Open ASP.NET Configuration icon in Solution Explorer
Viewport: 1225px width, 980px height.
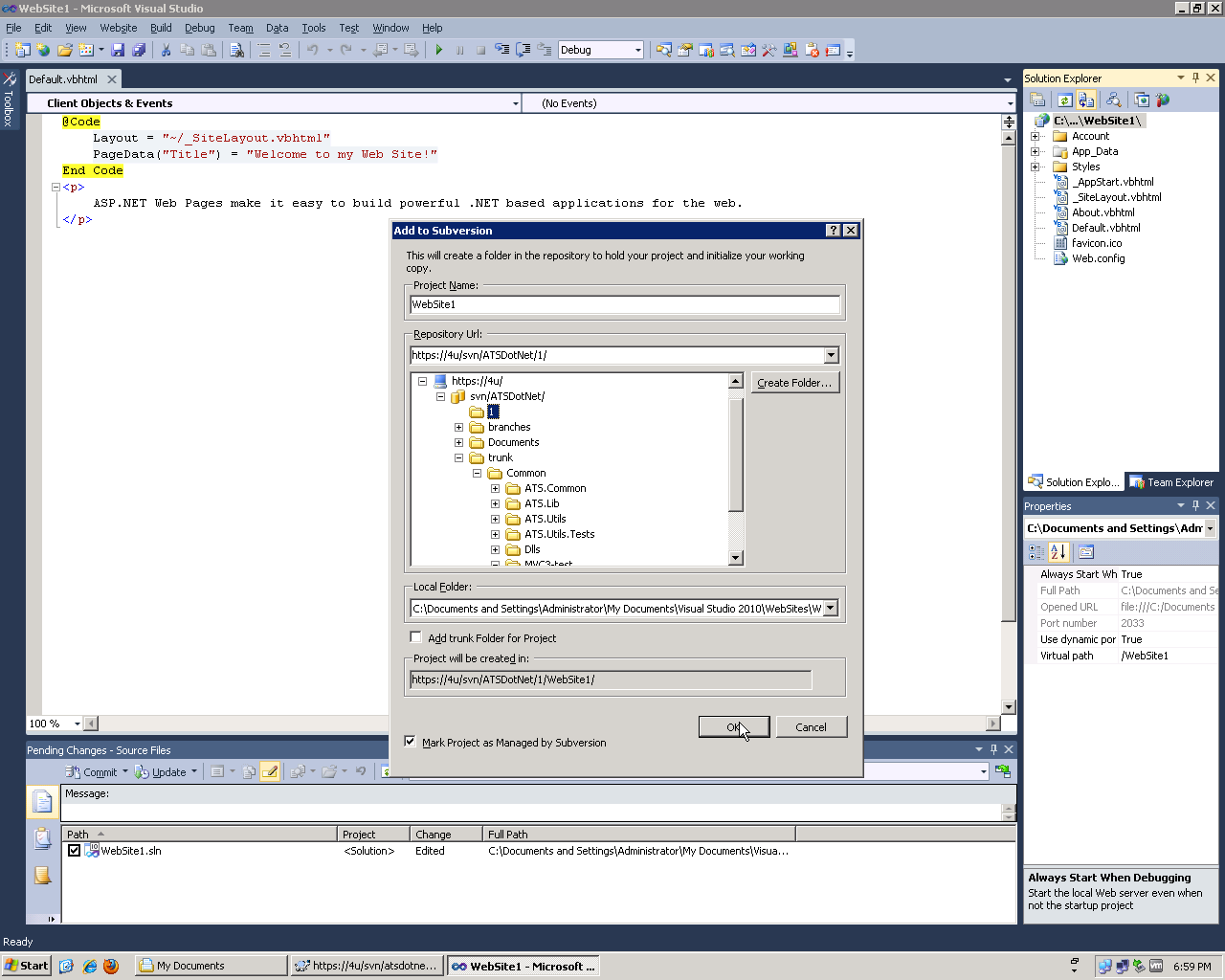point(1163,100)
